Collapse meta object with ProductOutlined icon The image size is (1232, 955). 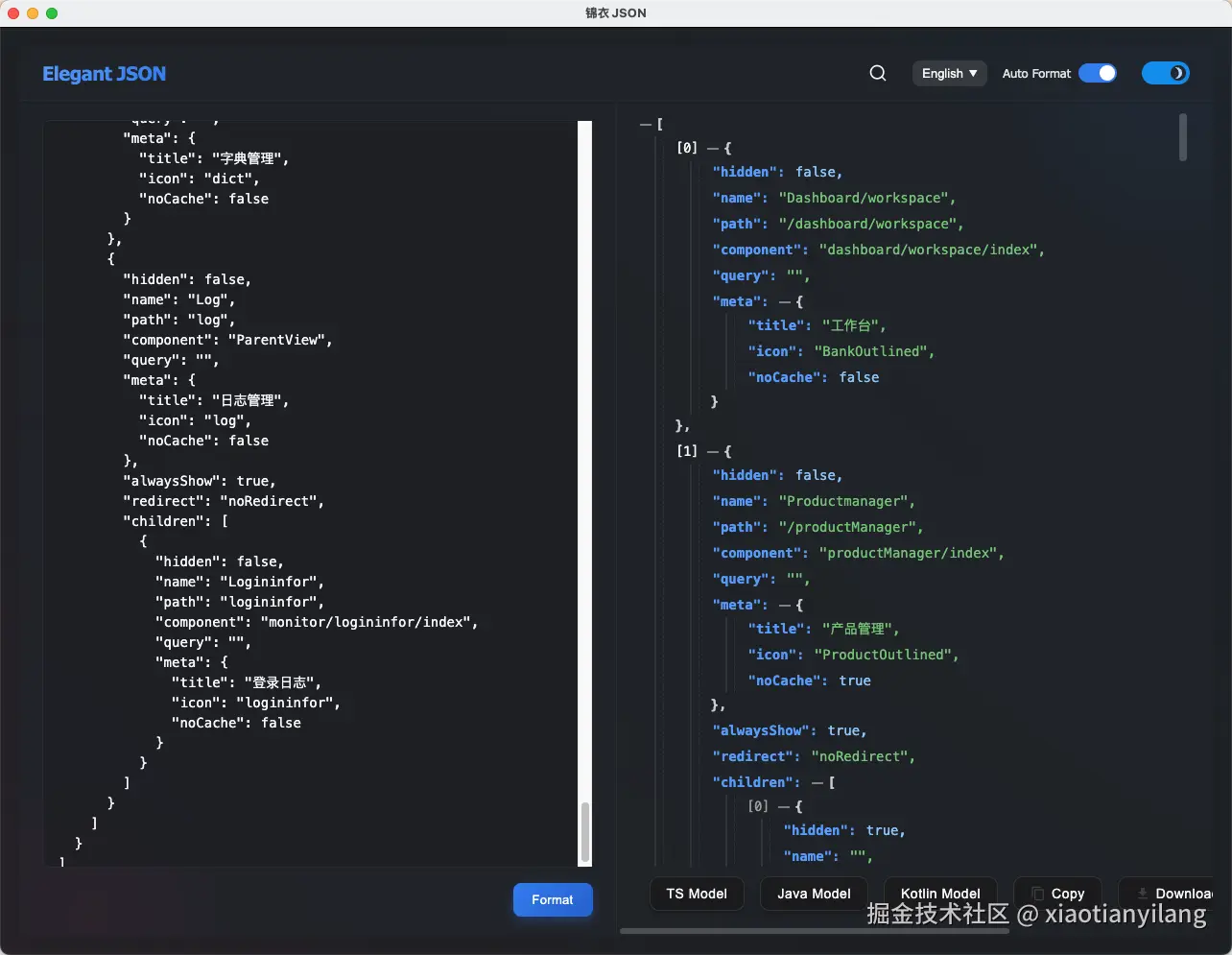[x=785, y=606]
